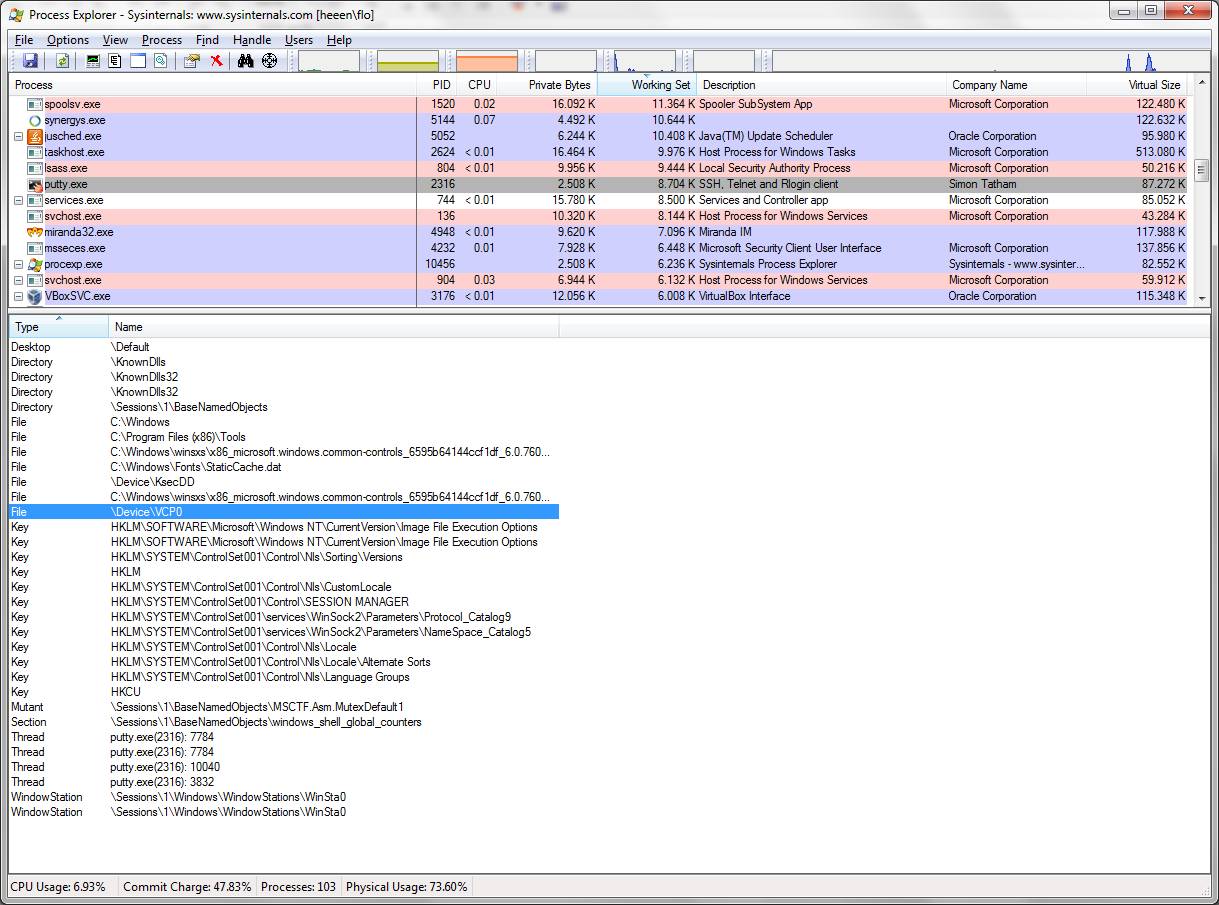Select the C:\Windows\Fonts\StaticCache.dat handle
This screenshot has height=905, width=1219.
pyautogui.click(x=284, y=467)
